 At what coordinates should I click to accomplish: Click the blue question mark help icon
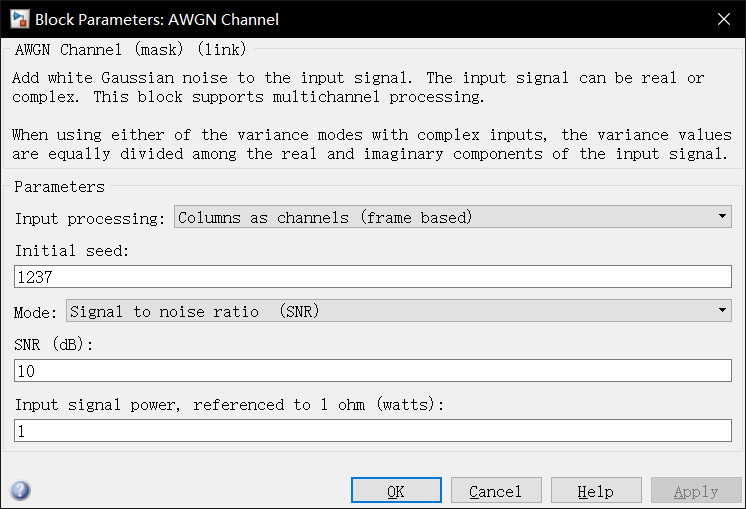pyautogui.click(x=20, y=490)
